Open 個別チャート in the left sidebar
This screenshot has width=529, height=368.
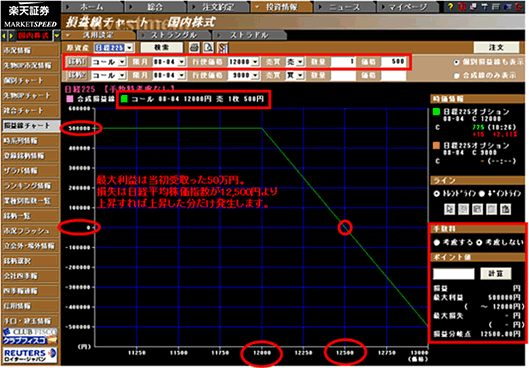coord(30,80)
